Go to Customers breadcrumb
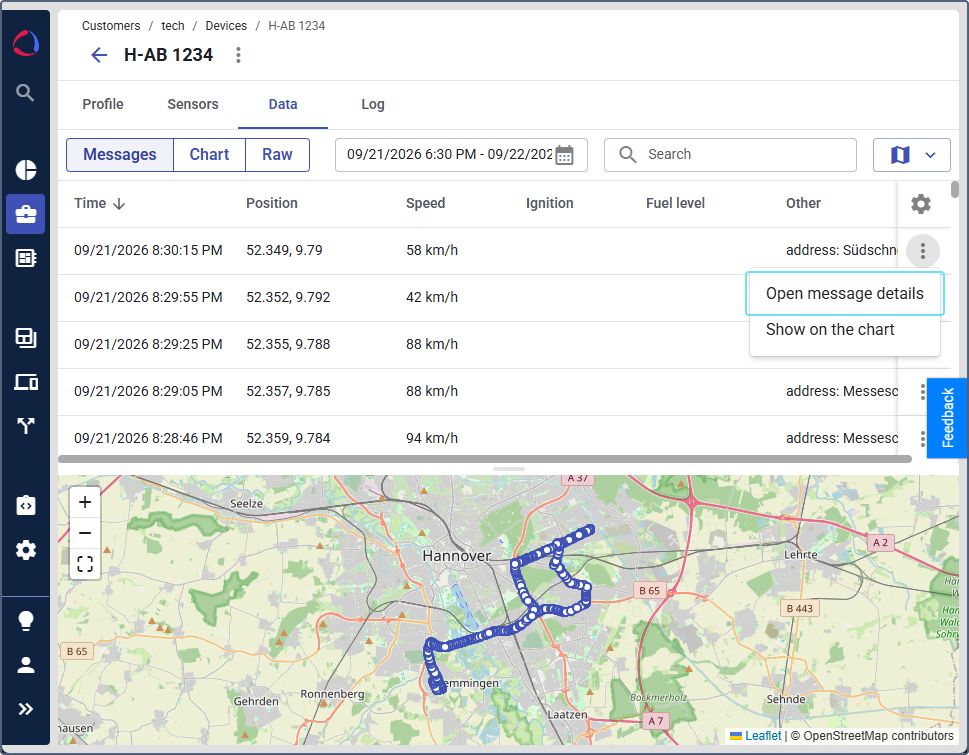This screenshot has width=969, height=755. point(111,26)
